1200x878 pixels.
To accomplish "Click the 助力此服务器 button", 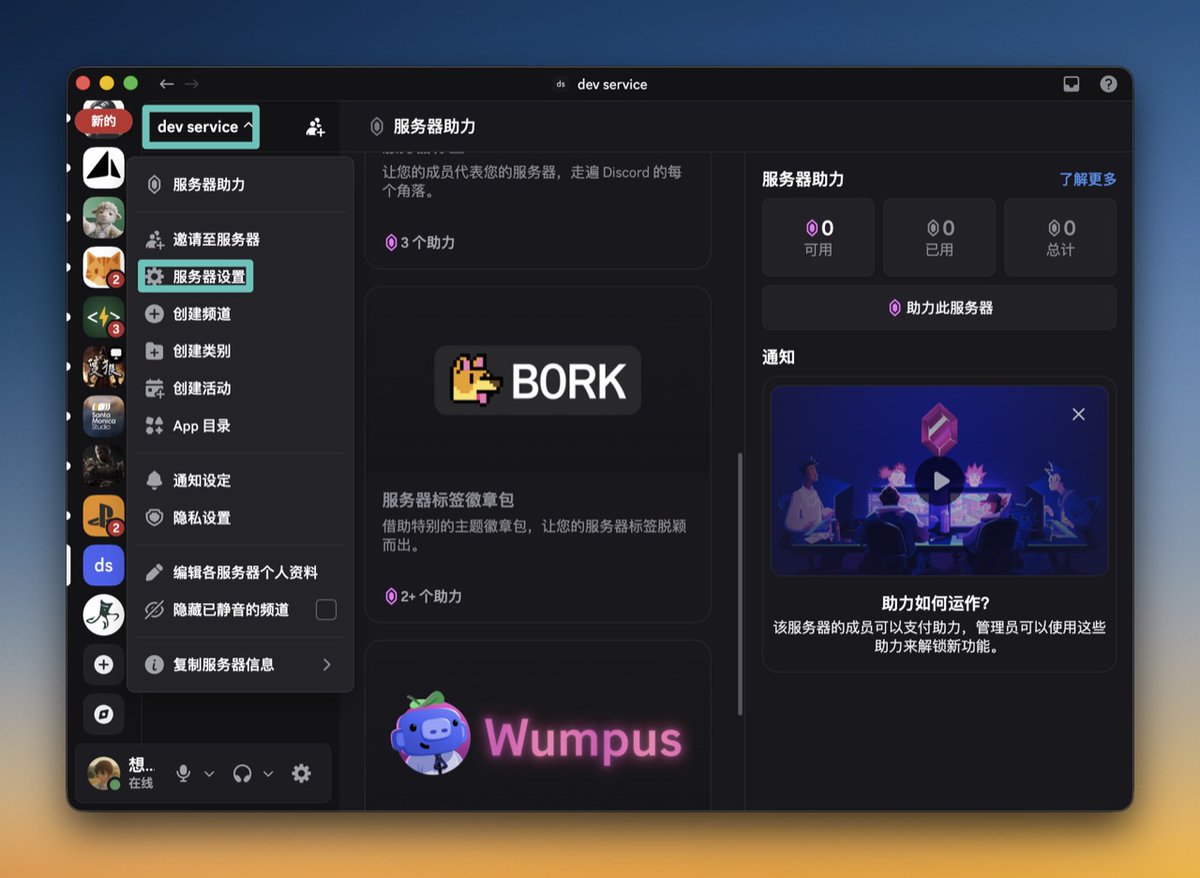I will click(x=939, y=308).
